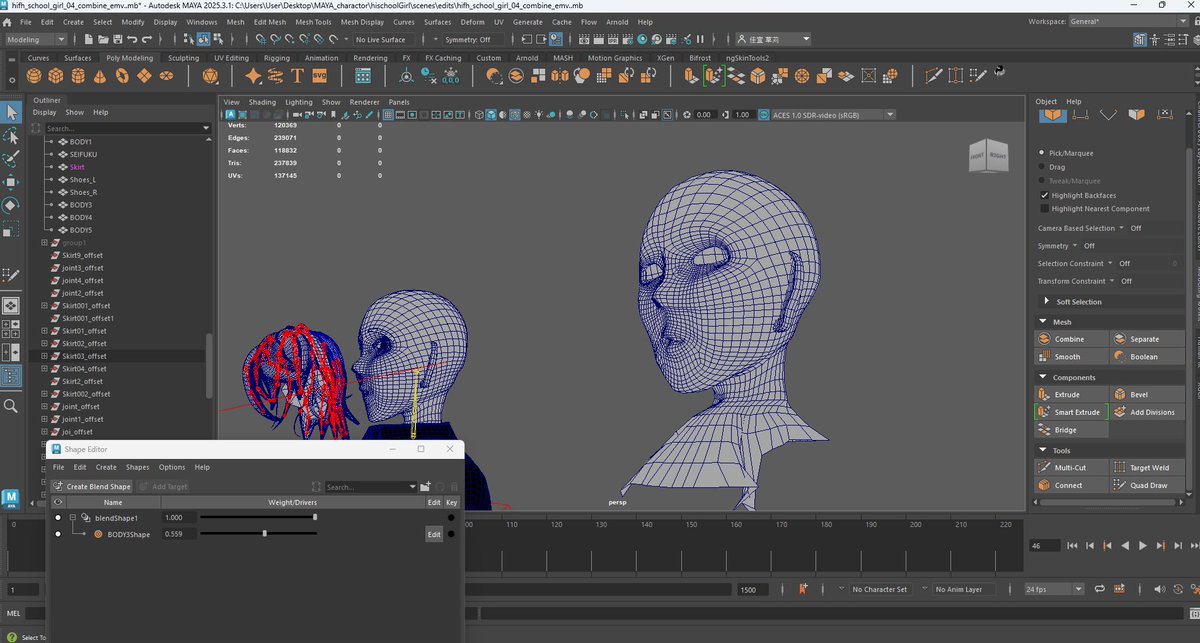The image size is (1200, 643).
Task: Click the Open scene folder icon
Action: coord(103,39)
